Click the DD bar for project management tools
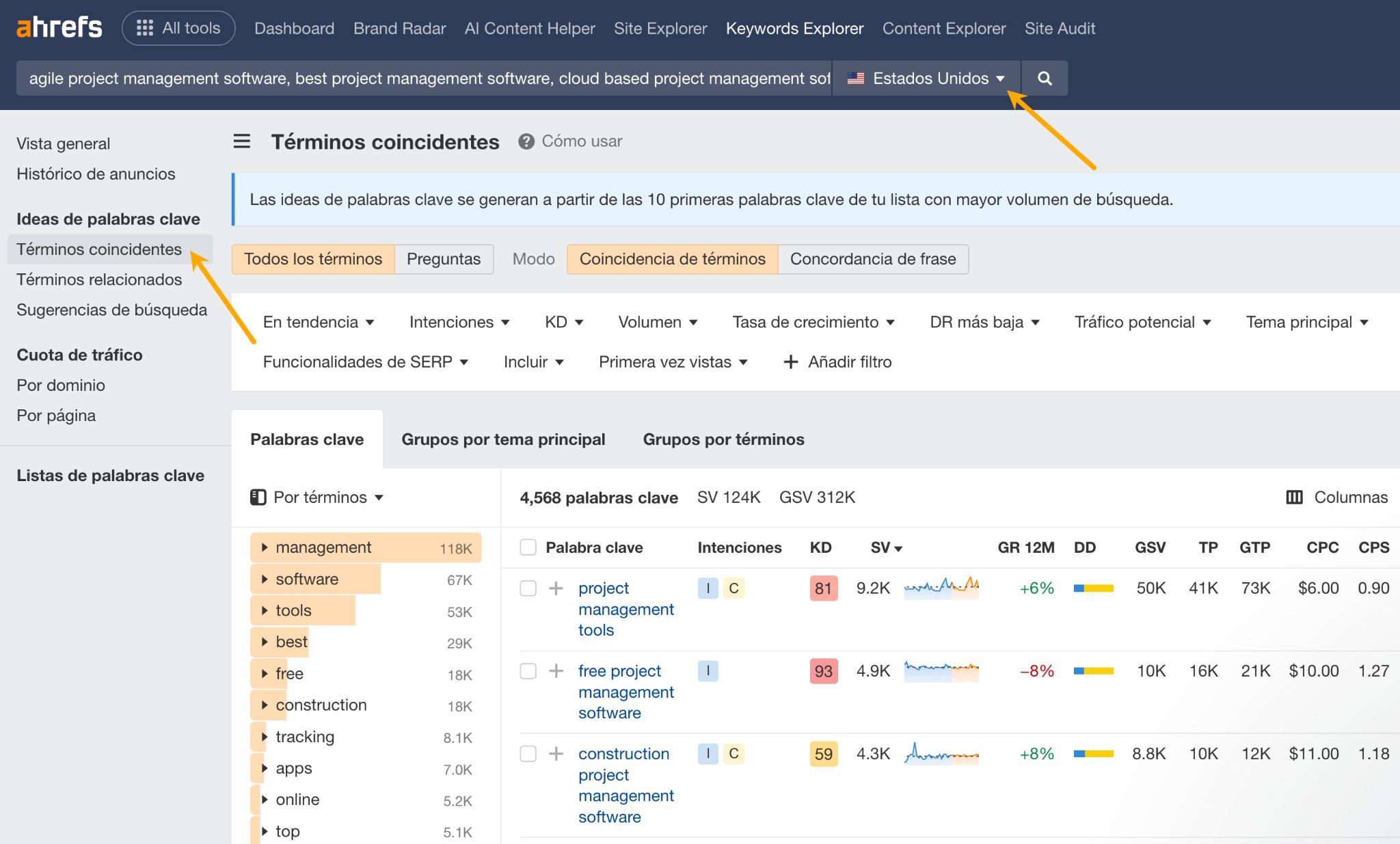The width and height of the screenshot is (1400, 844). [x=1092, y=588]
